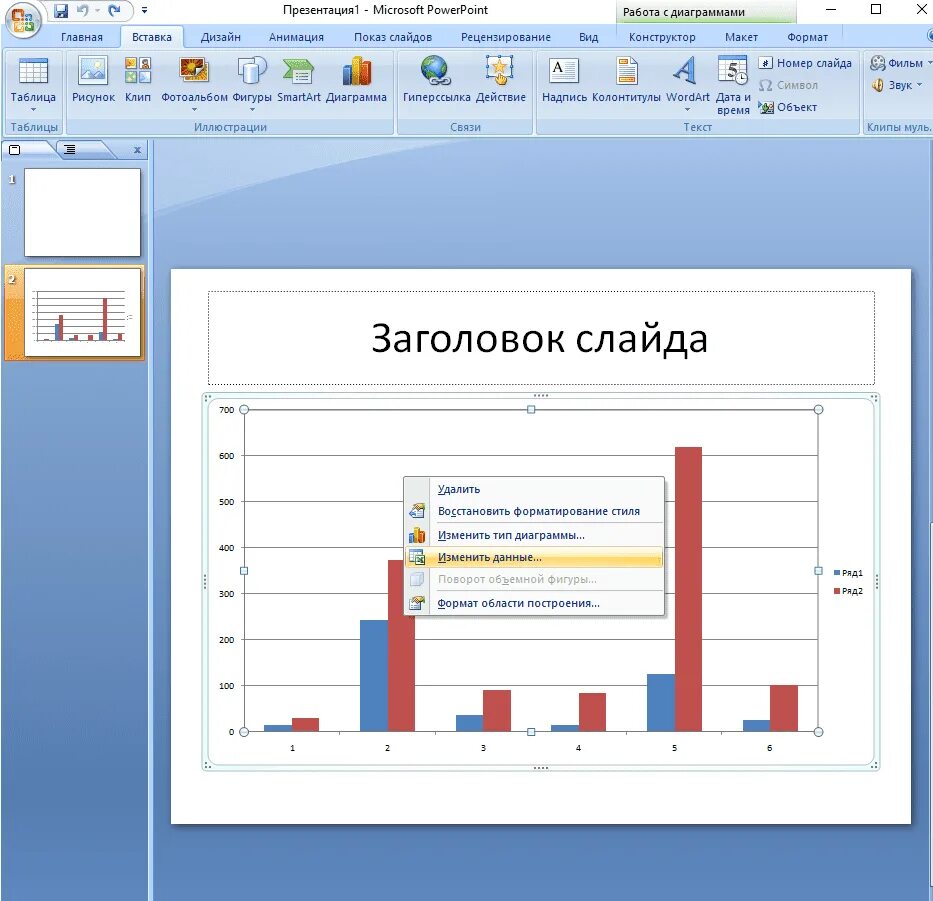Select slide 2 thumbnail with chart
The width and height of the screenshot is (933, 901).
tap(82, 312)
